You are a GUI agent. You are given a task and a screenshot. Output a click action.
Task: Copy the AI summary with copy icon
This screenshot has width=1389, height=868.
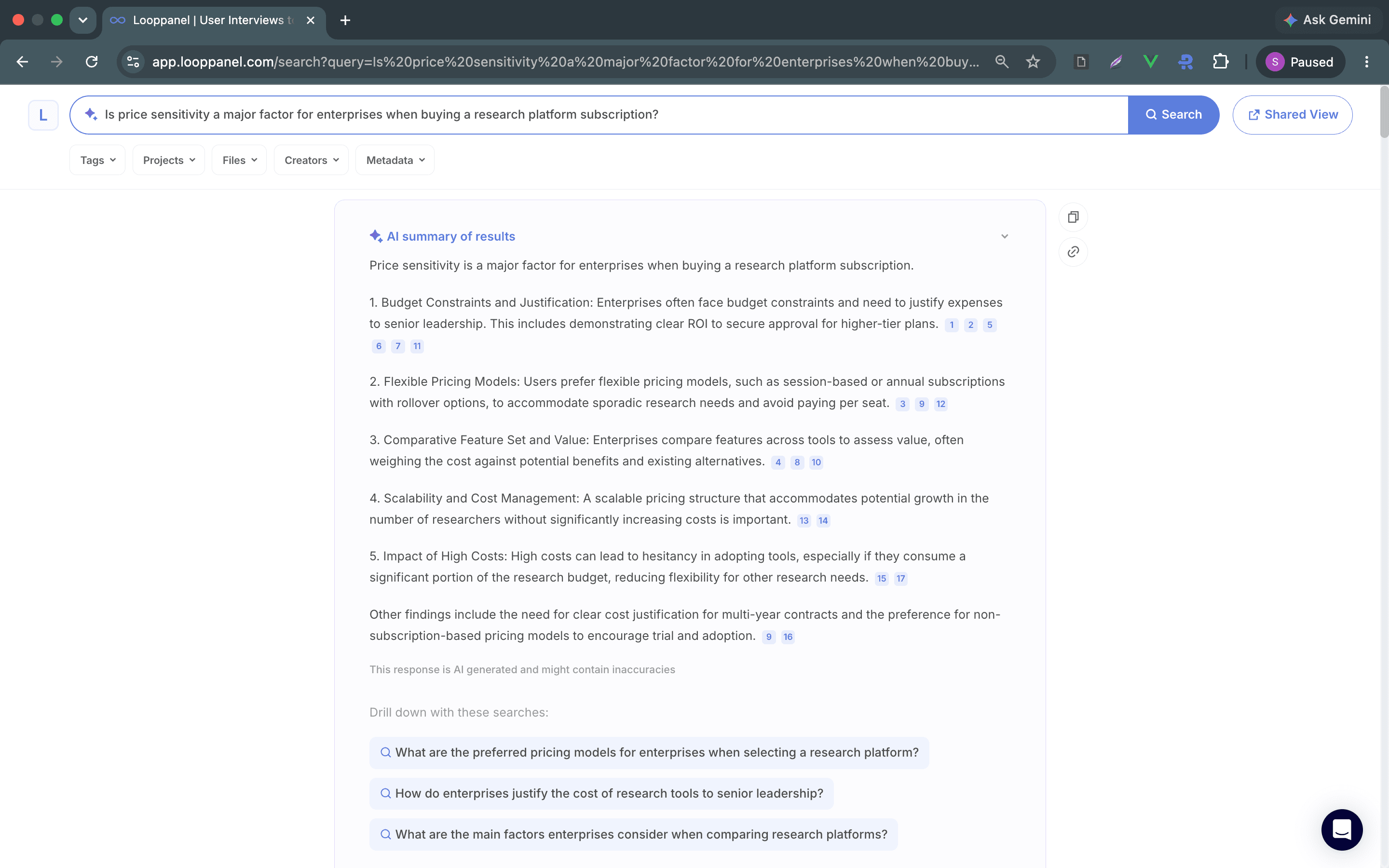pyautogui.click(x=1073, y=217)
